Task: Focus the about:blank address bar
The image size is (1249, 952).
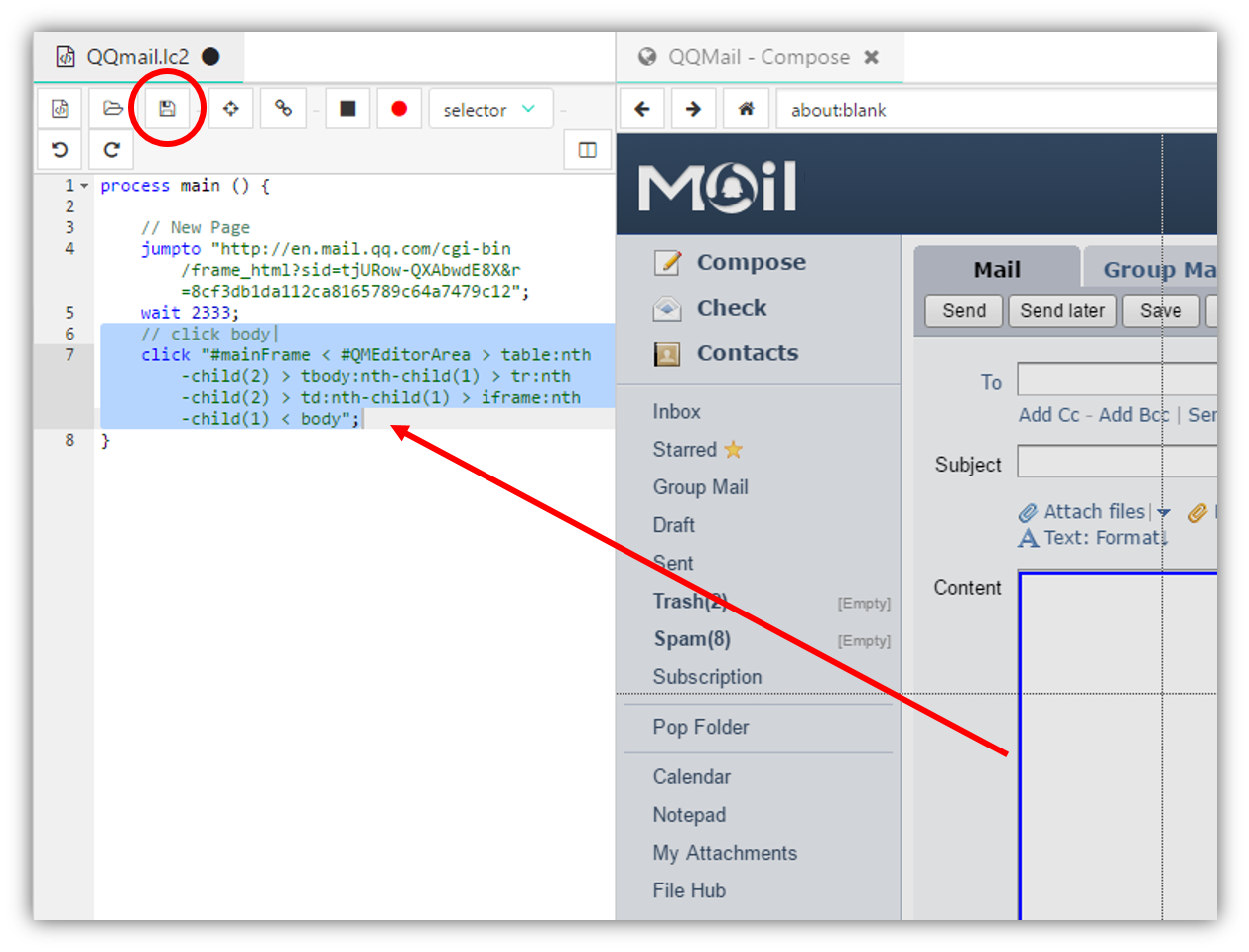Action: coord(997,109)
